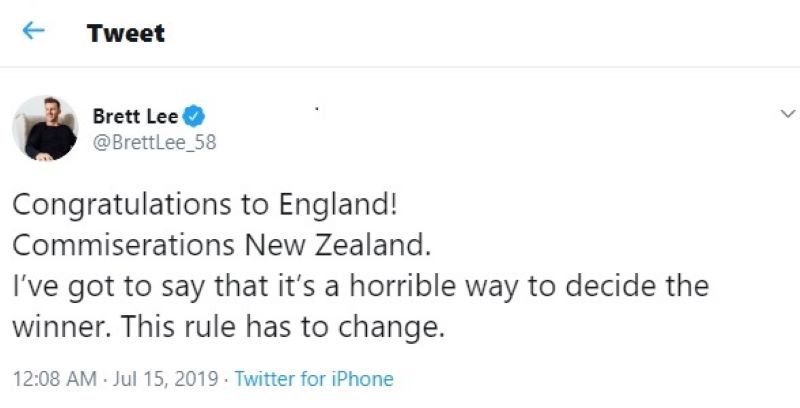Expand the tweet options chevron
The width and height of the screenshot is (800, 408).
[x=788, y=114]
